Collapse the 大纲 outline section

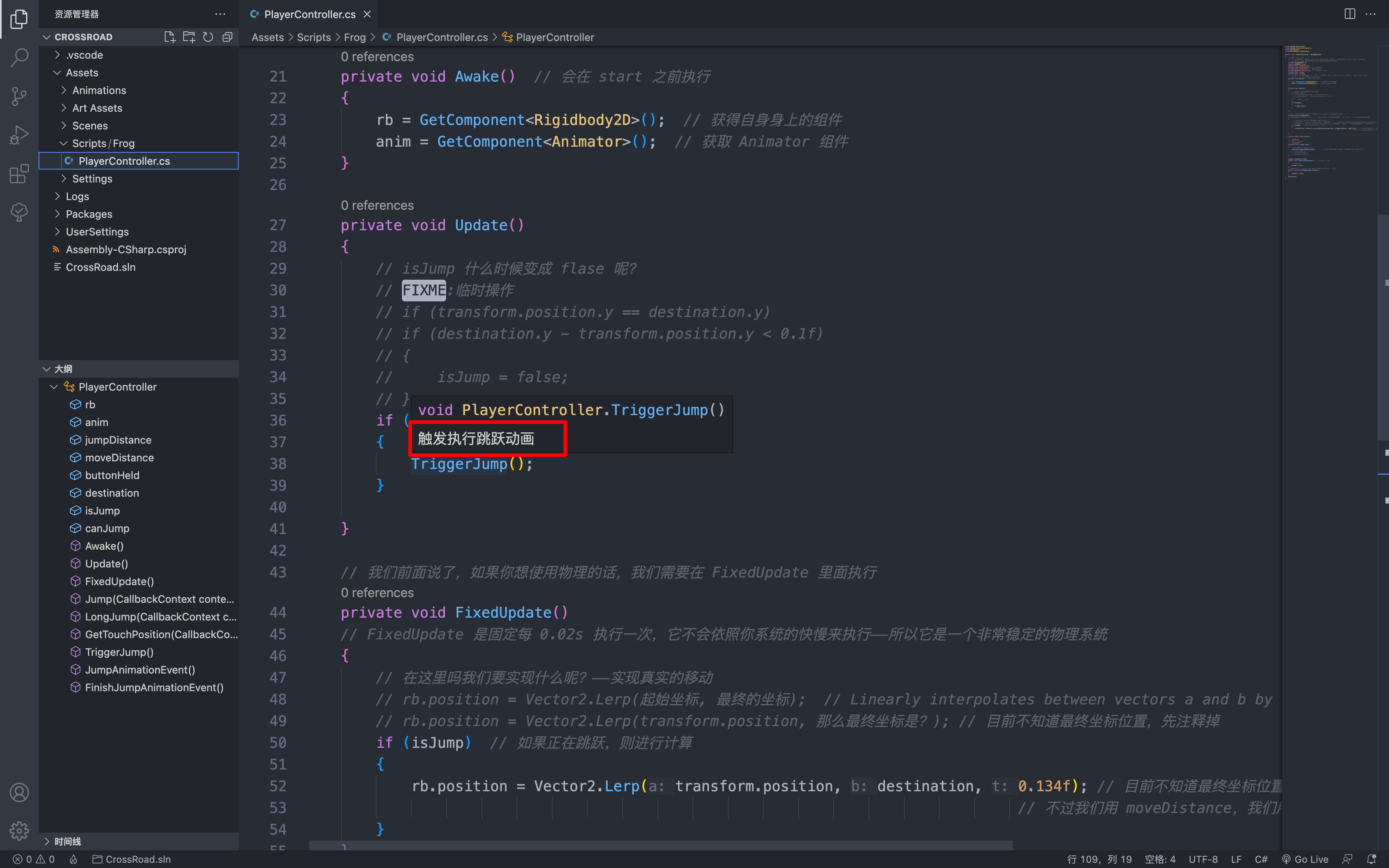[138, 369]
